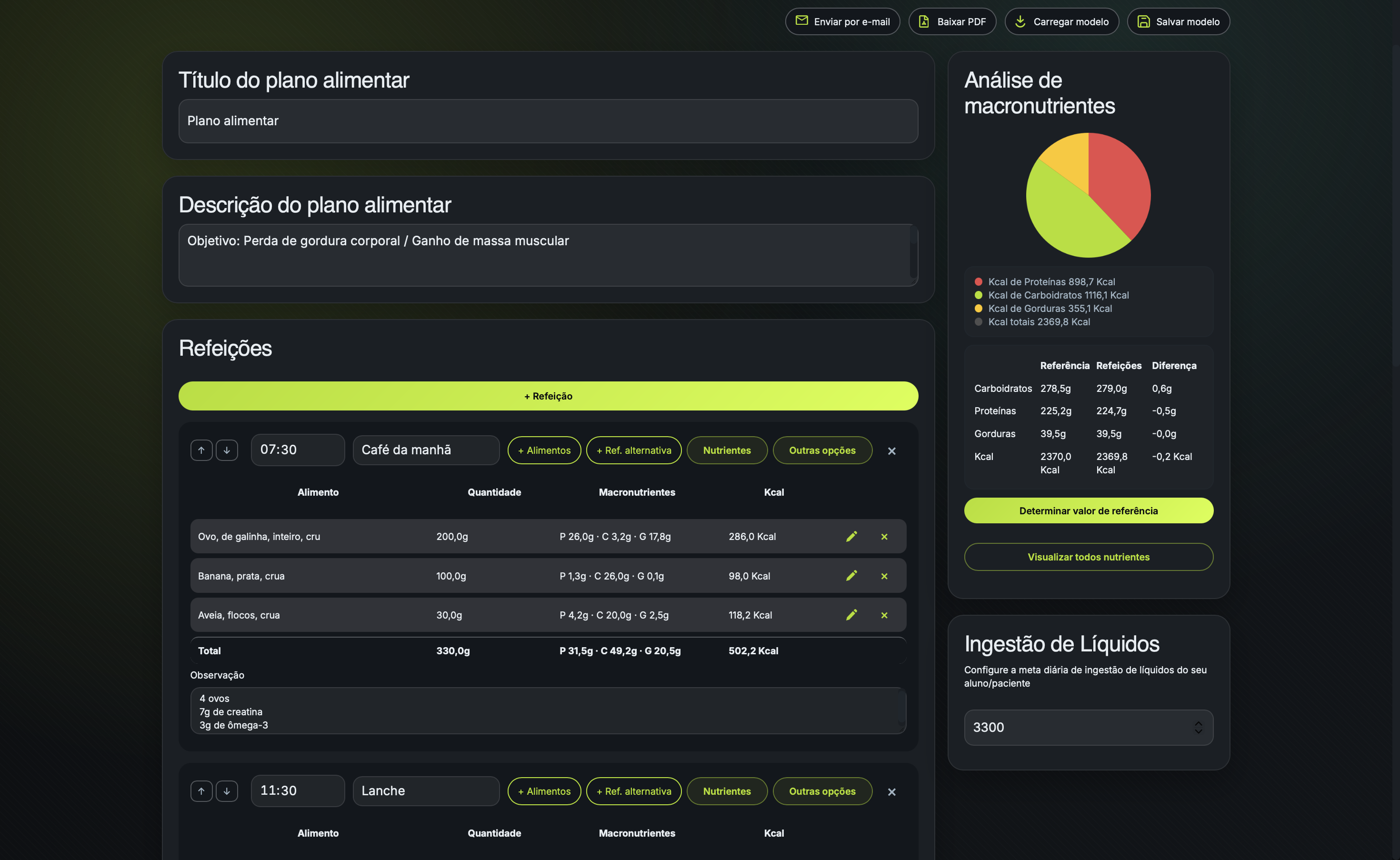This screenshot has height=860, width=1400.
Task: Open Outras opções for Café da manhã
Action: coord(822,450)
